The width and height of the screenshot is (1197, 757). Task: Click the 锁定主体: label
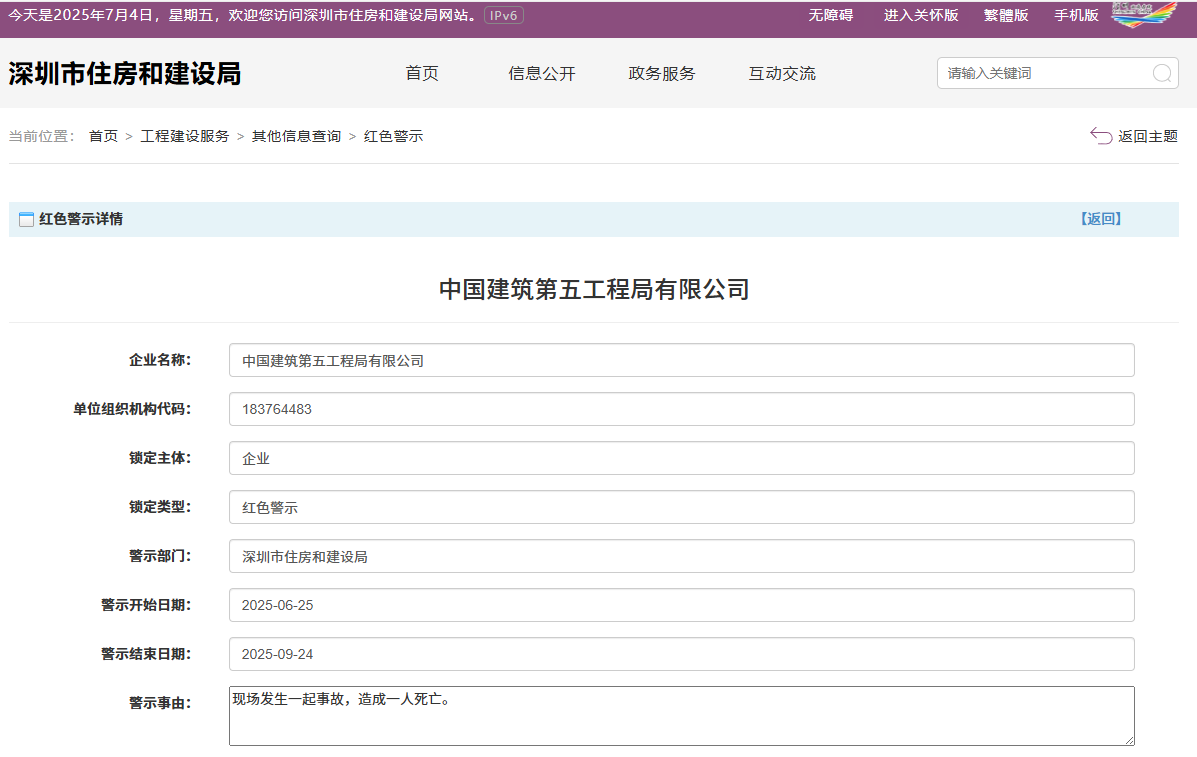160,458
